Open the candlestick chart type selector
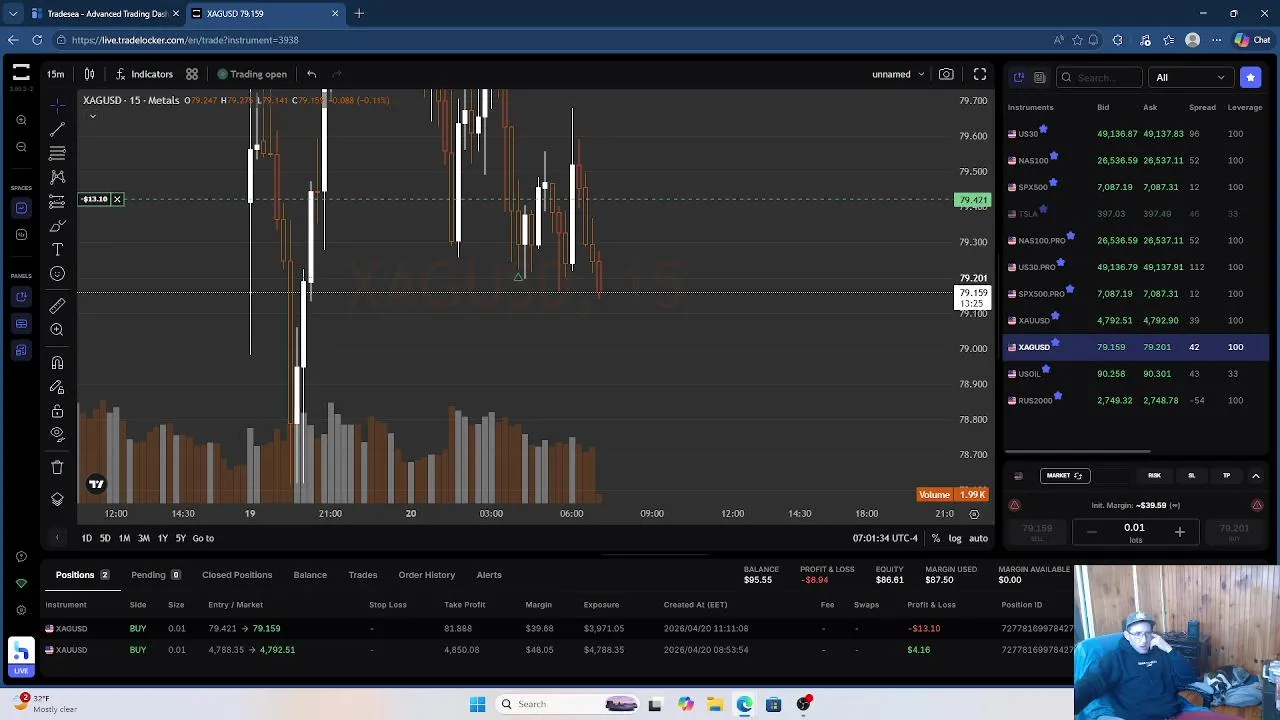Screen dimensions: 1280x720 [89, 74]
